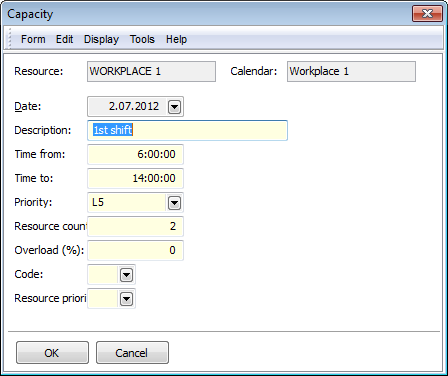
Task: Click the Calendar field Workplace 1
Action: point(351,71)
